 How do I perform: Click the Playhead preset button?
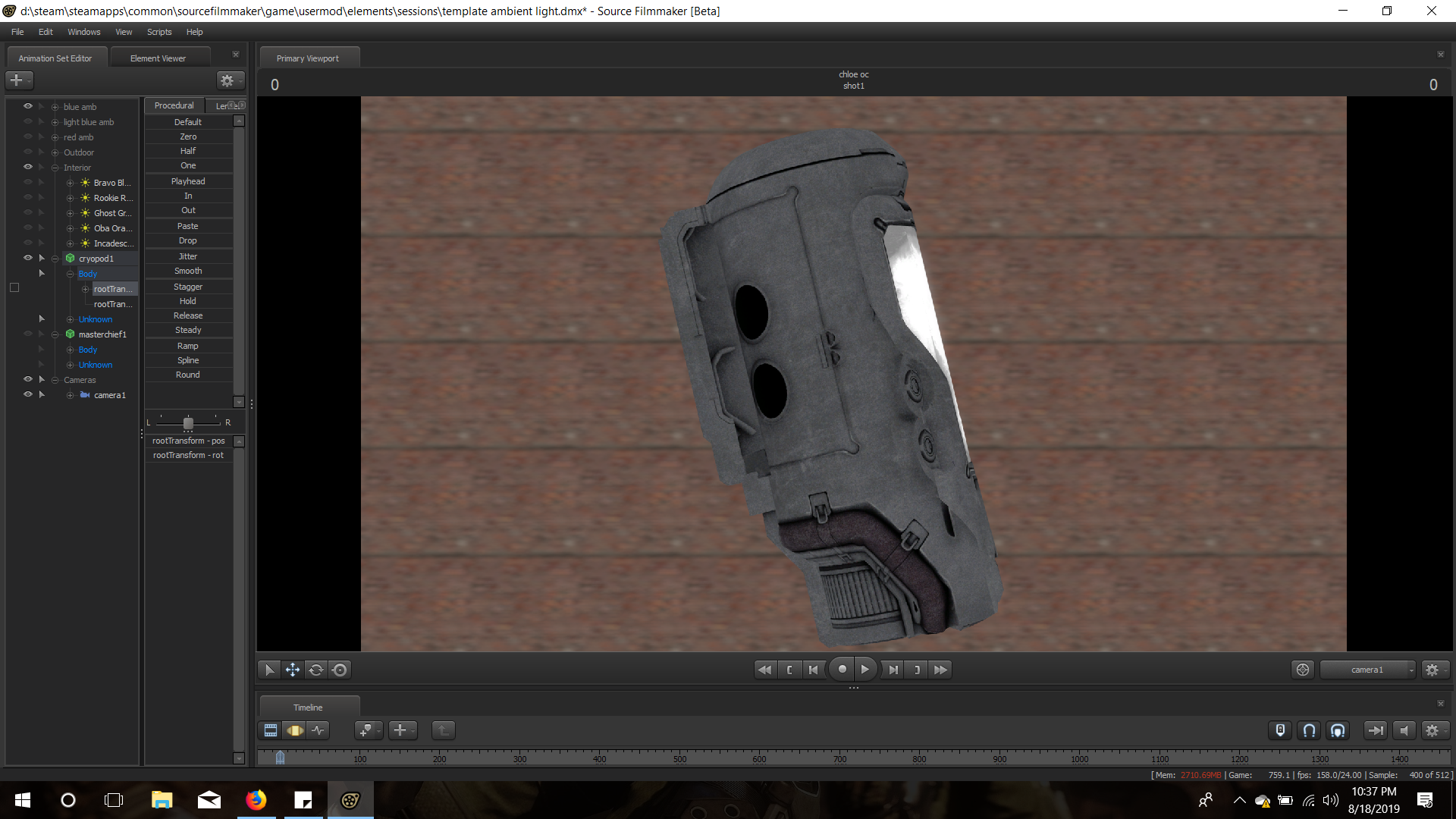click(x=188, y=181)
